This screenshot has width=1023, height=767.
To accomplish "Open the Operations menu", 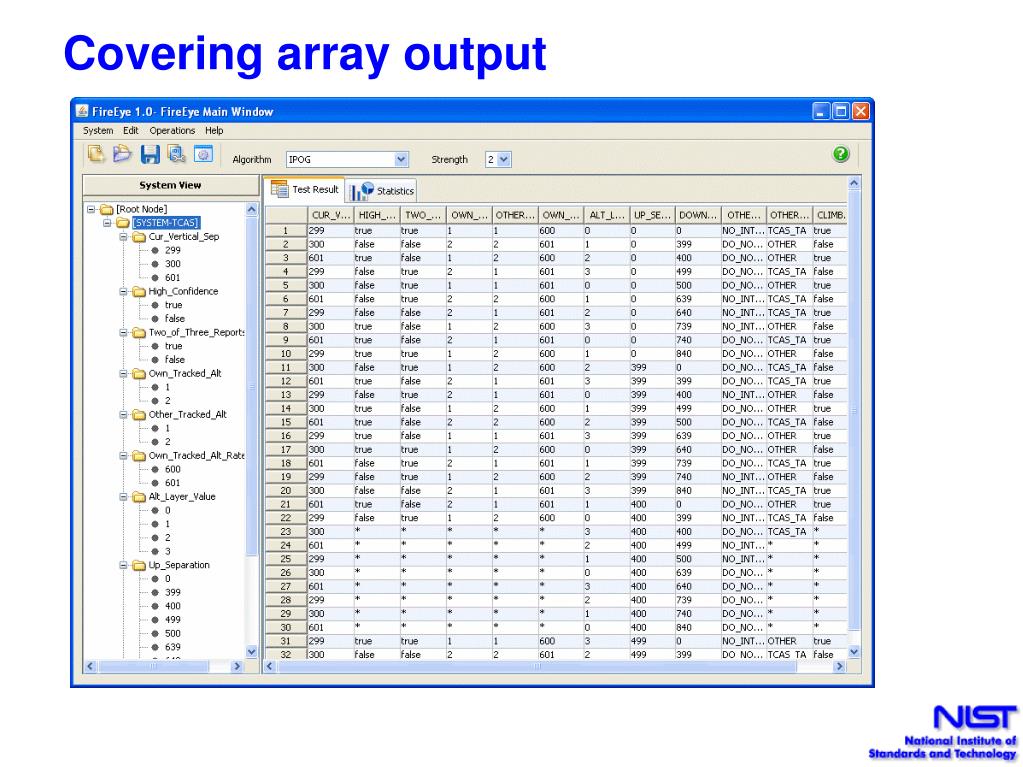I will click(172, 130).
